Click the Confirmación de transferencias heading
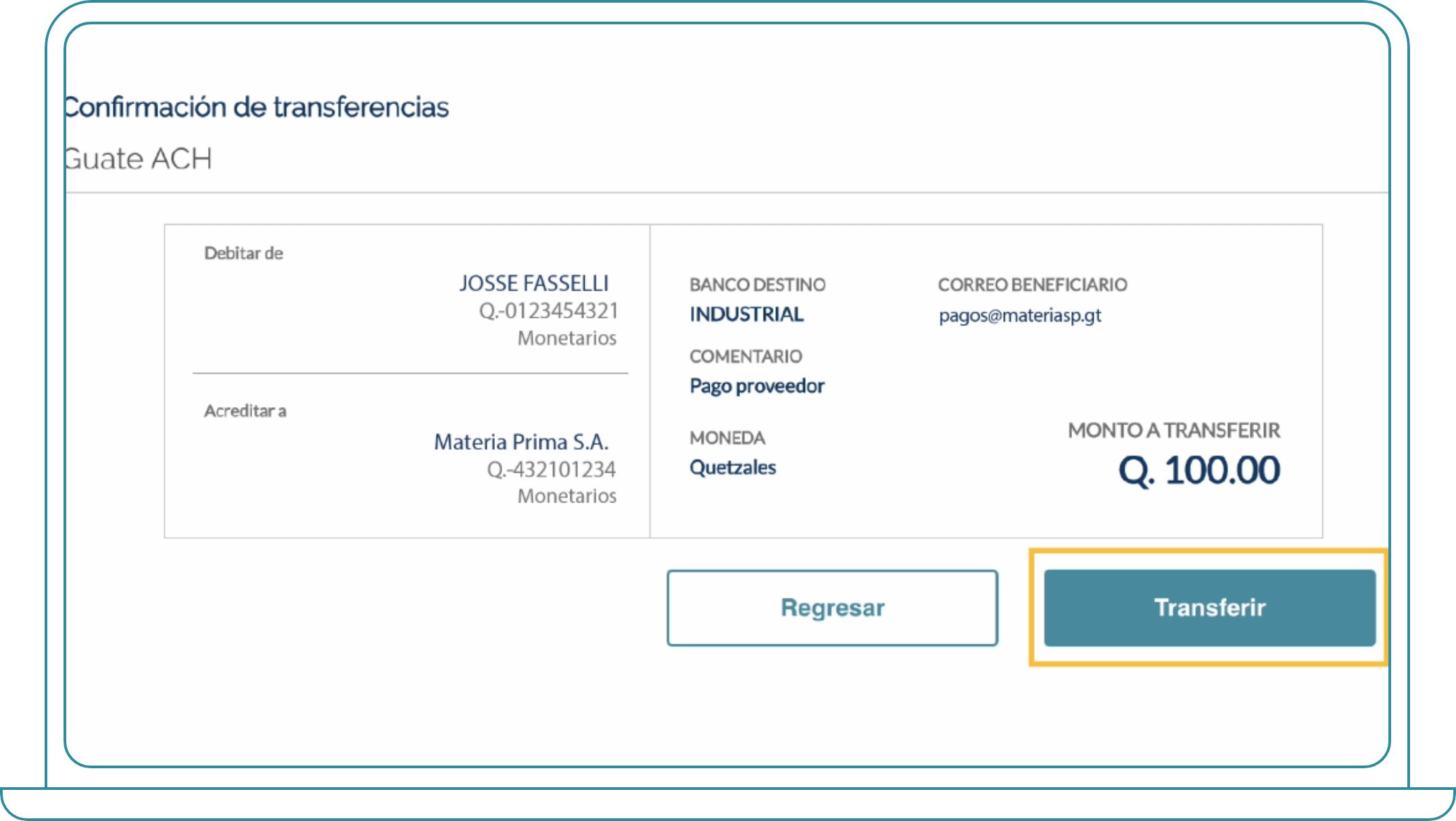 (x=257, y=107)
